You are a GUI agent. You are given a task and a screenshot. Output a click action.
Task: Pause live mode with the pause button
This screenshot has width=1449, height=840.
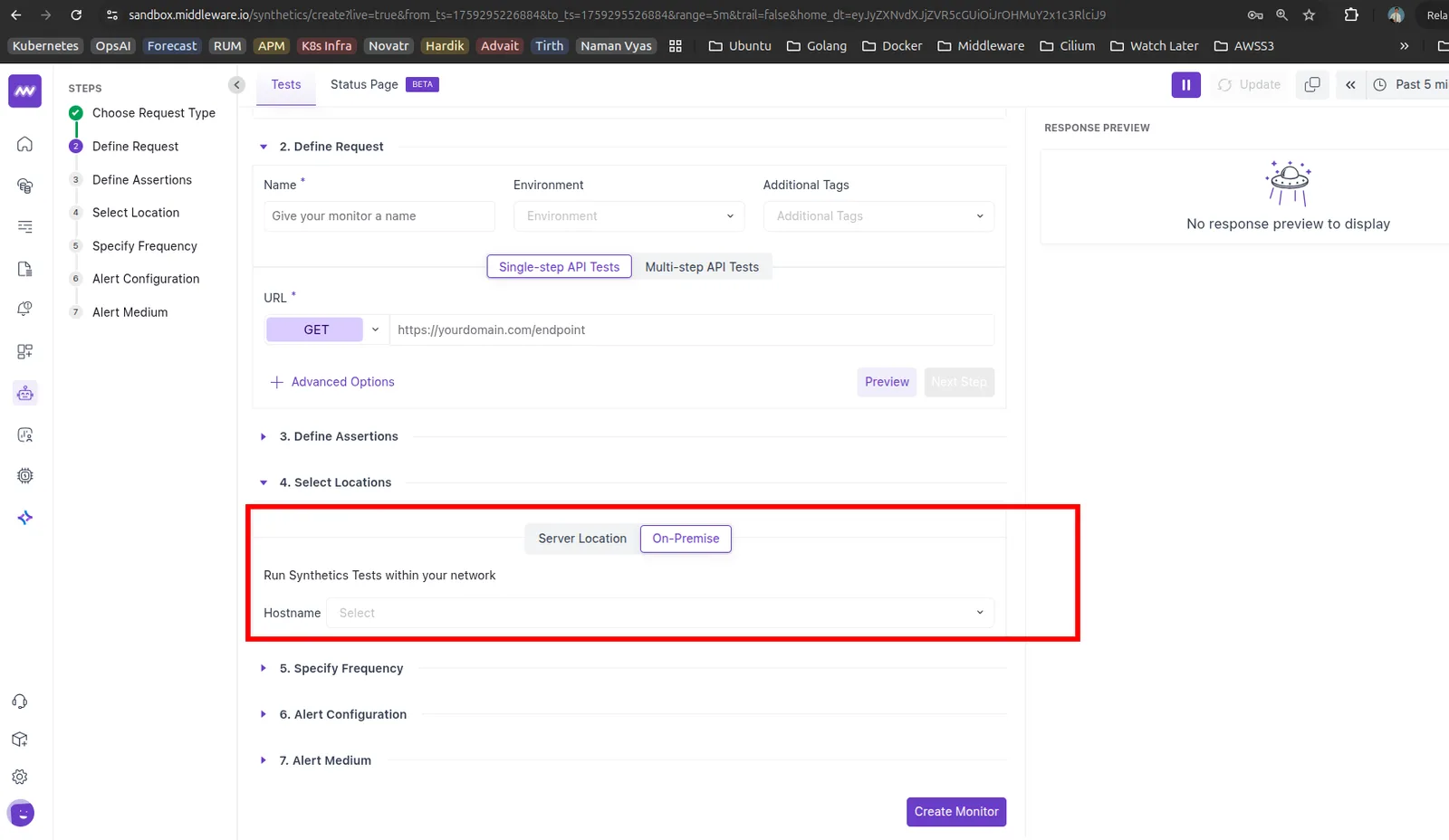(1186, 84)
